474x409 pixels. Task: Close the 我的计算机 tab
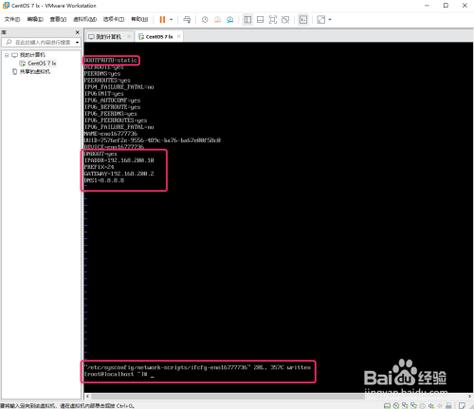pos(129,36)
